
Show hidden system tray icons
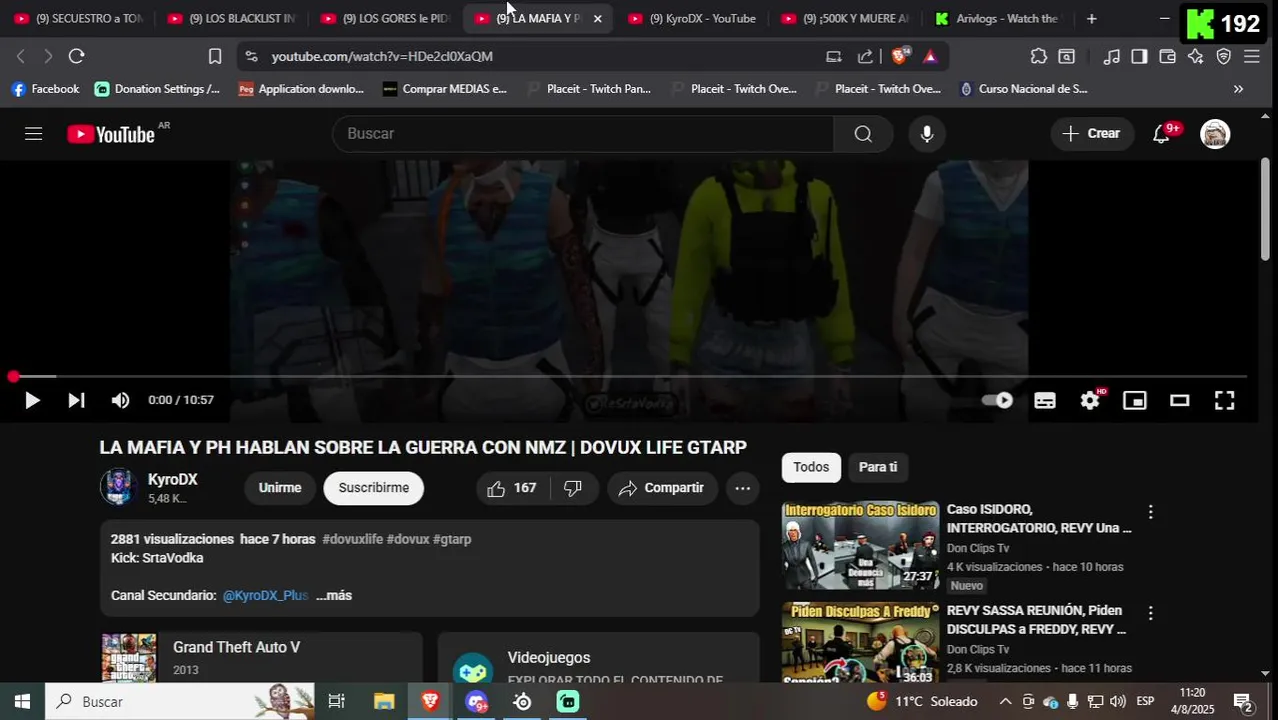(1005, 702)
